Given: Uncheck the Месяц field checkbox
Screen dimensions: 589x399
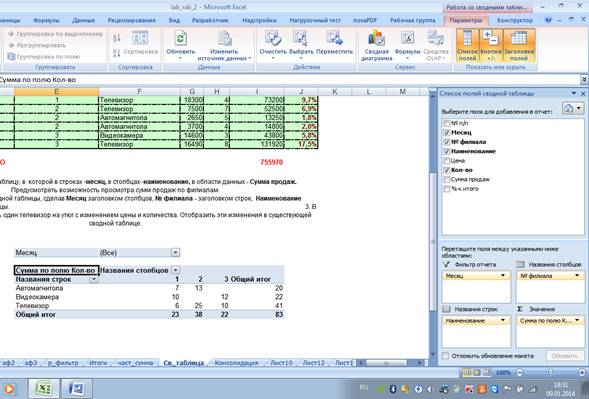Looking at the screenshot, I should [447, 133].
